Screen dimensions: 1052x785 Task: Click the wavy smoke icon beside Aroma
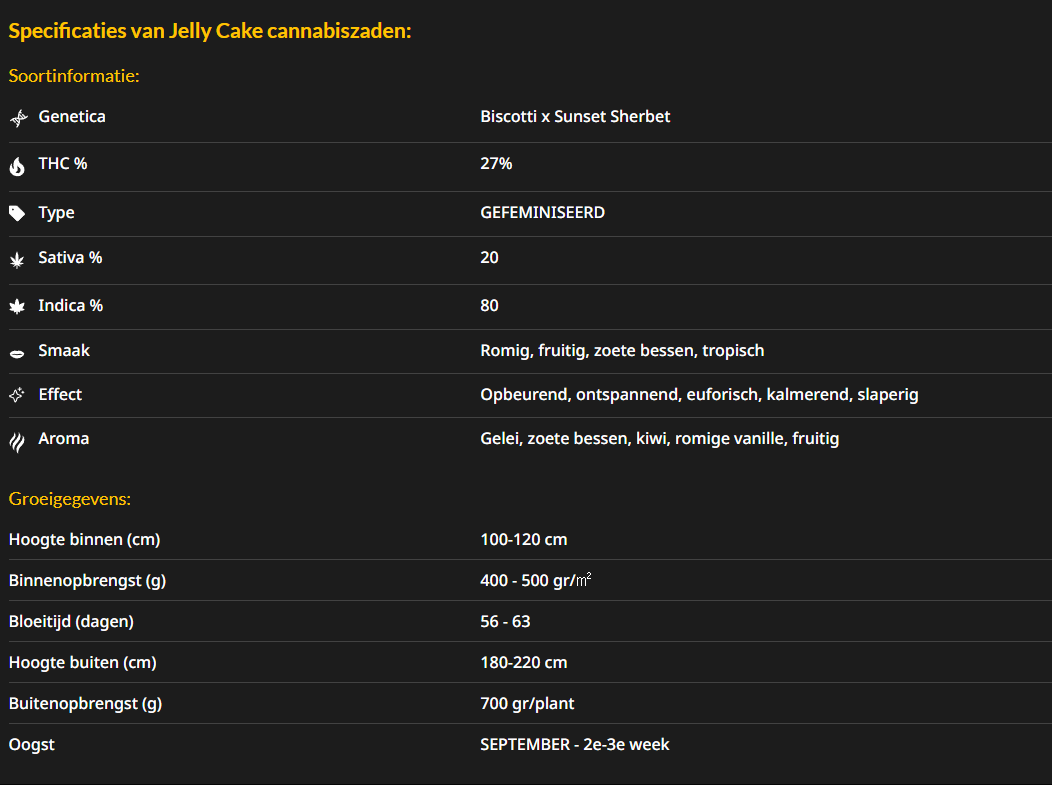pos(17,441)
